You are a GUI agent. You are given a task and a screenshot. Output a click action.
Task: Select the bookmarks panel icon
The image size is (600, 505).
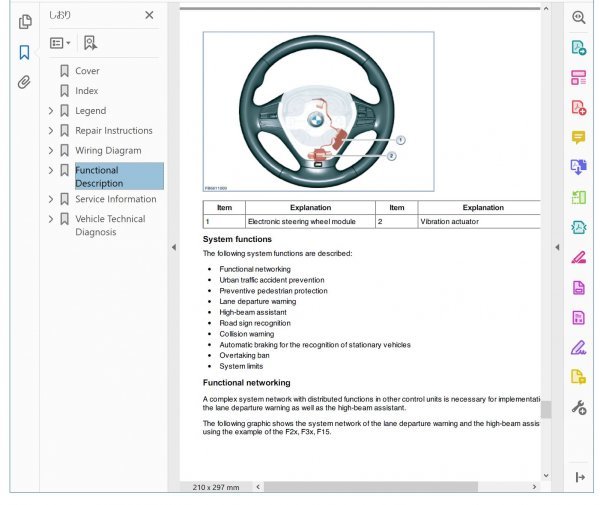pos(24,52)
